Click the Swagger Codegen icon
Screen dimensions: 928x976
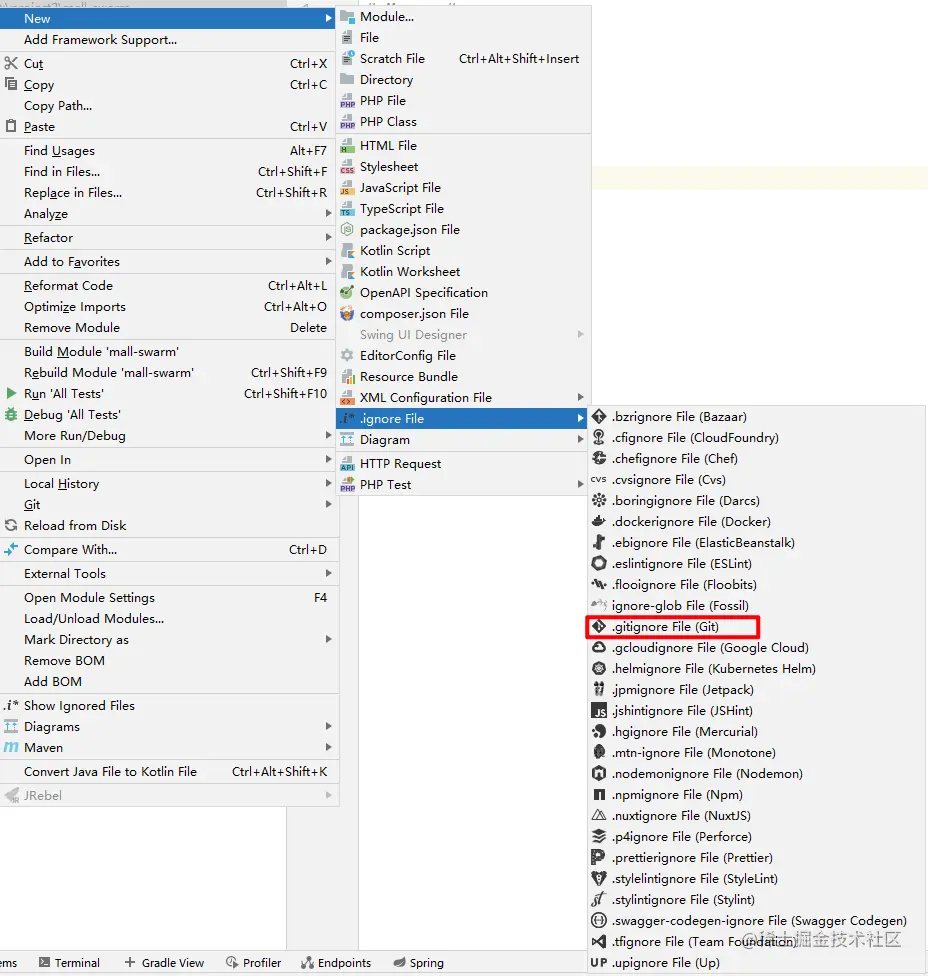[x=599, y=920]
